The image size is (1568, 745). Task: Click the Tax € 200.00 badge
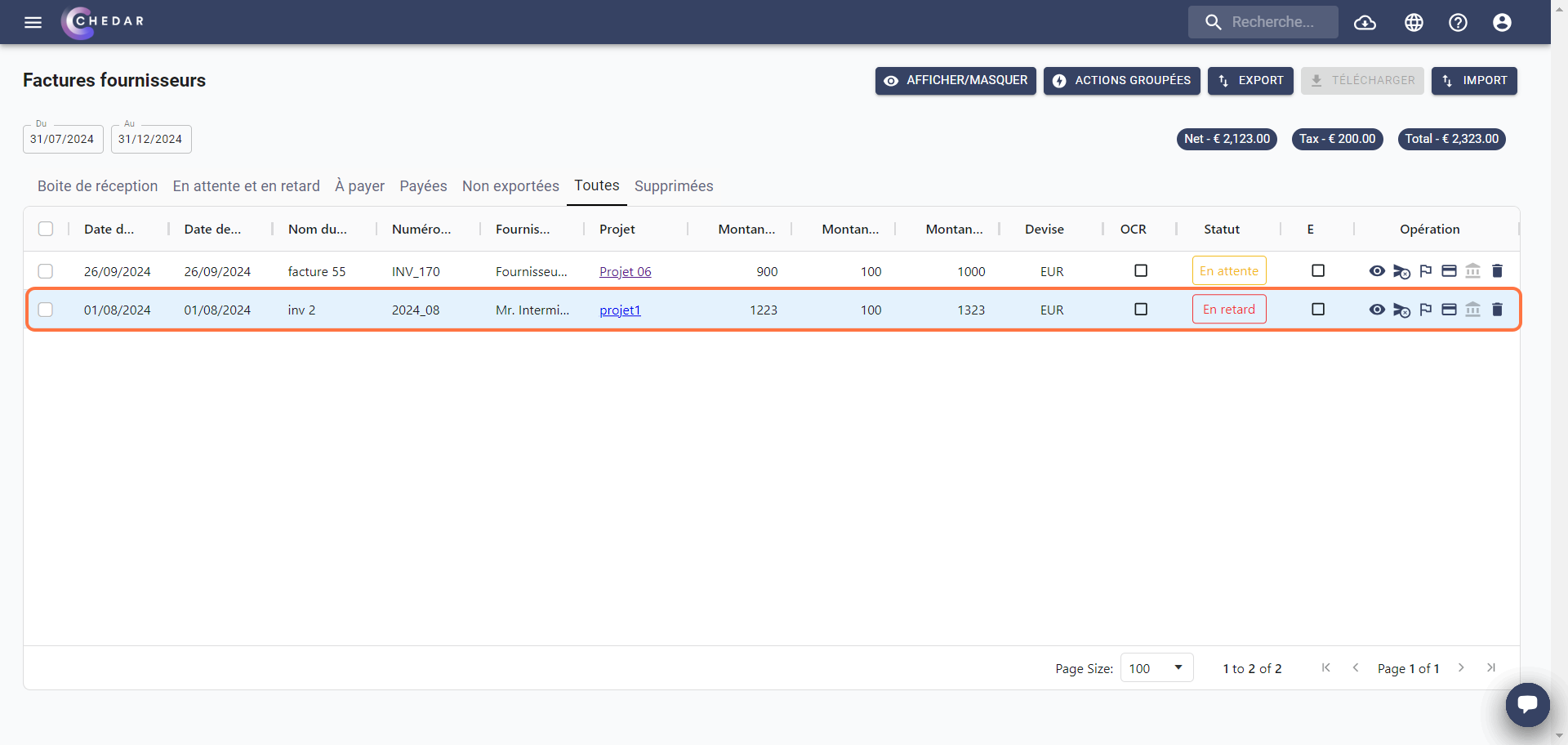[1337, 139]
